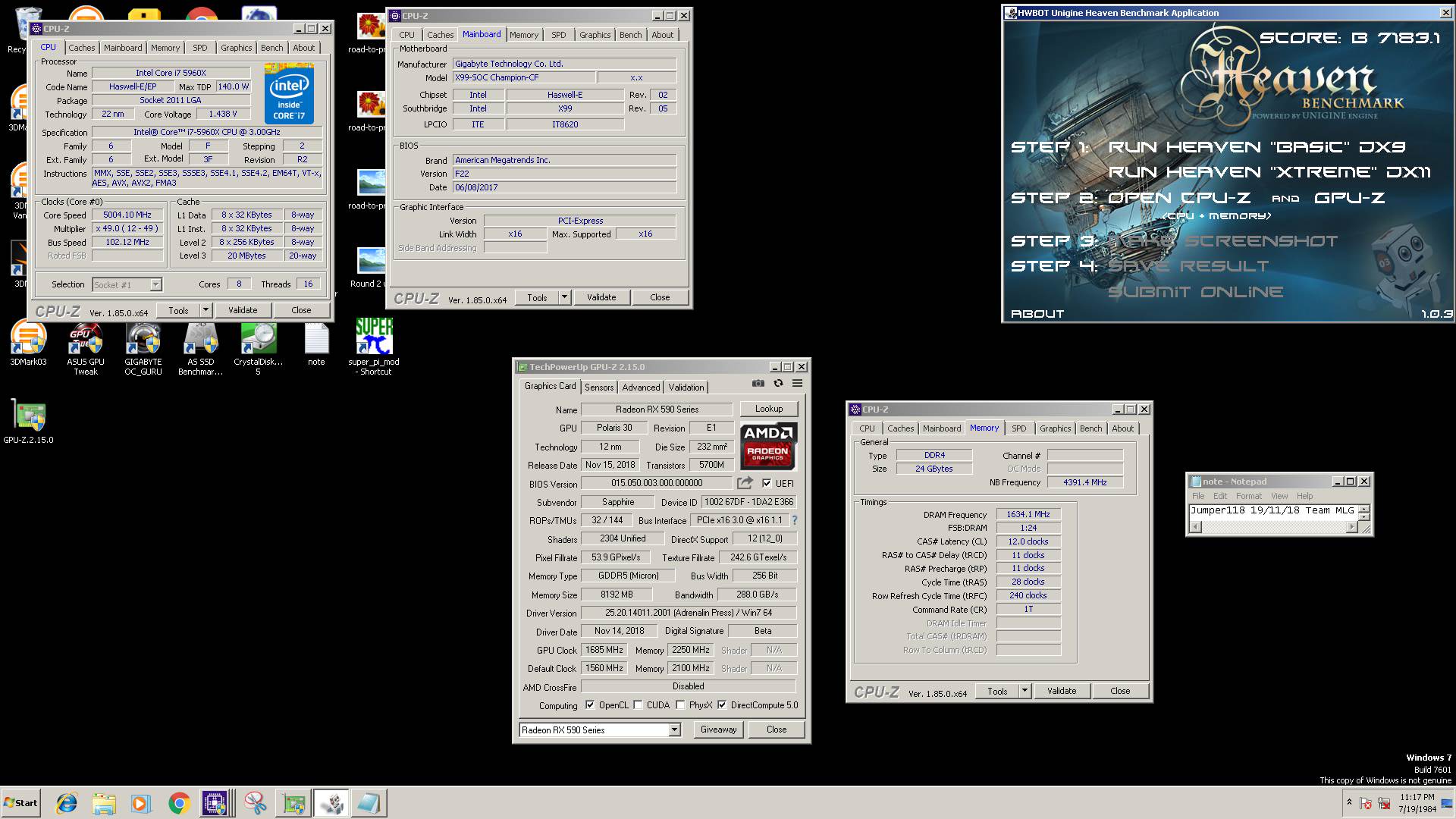
Task: Open the GIGABYTE OC_GURU desktop icon
Action: [x=143, y=349]
